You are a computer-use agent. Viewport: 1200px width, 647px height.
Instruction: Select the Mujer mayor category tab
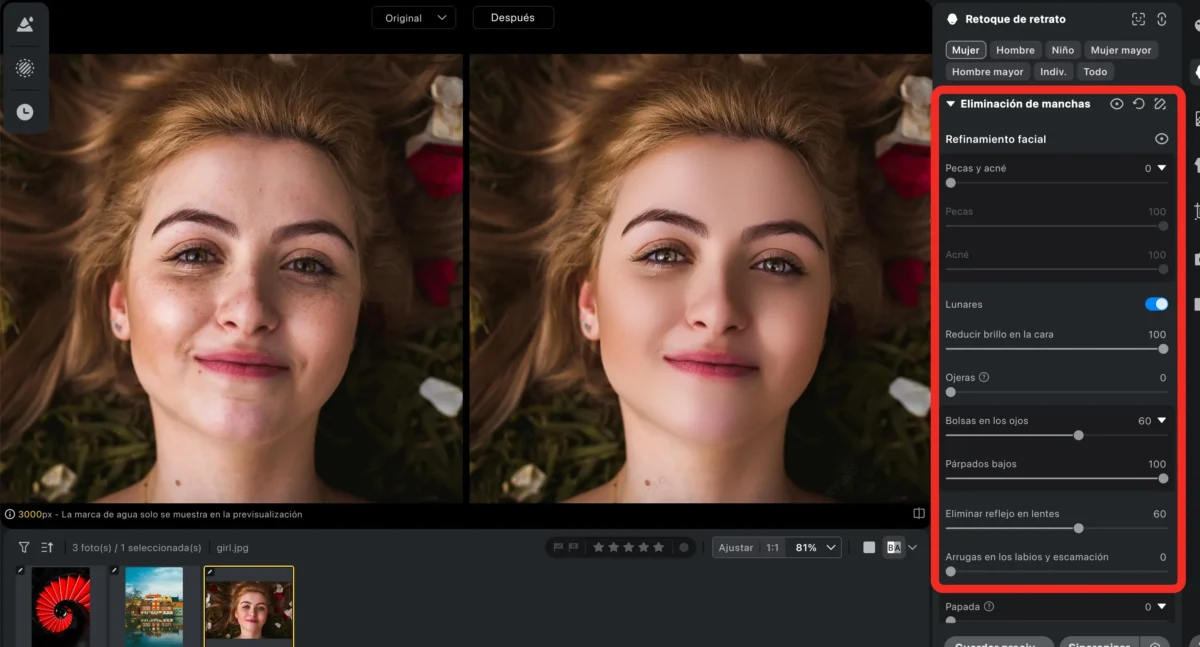pos(1121,50)
